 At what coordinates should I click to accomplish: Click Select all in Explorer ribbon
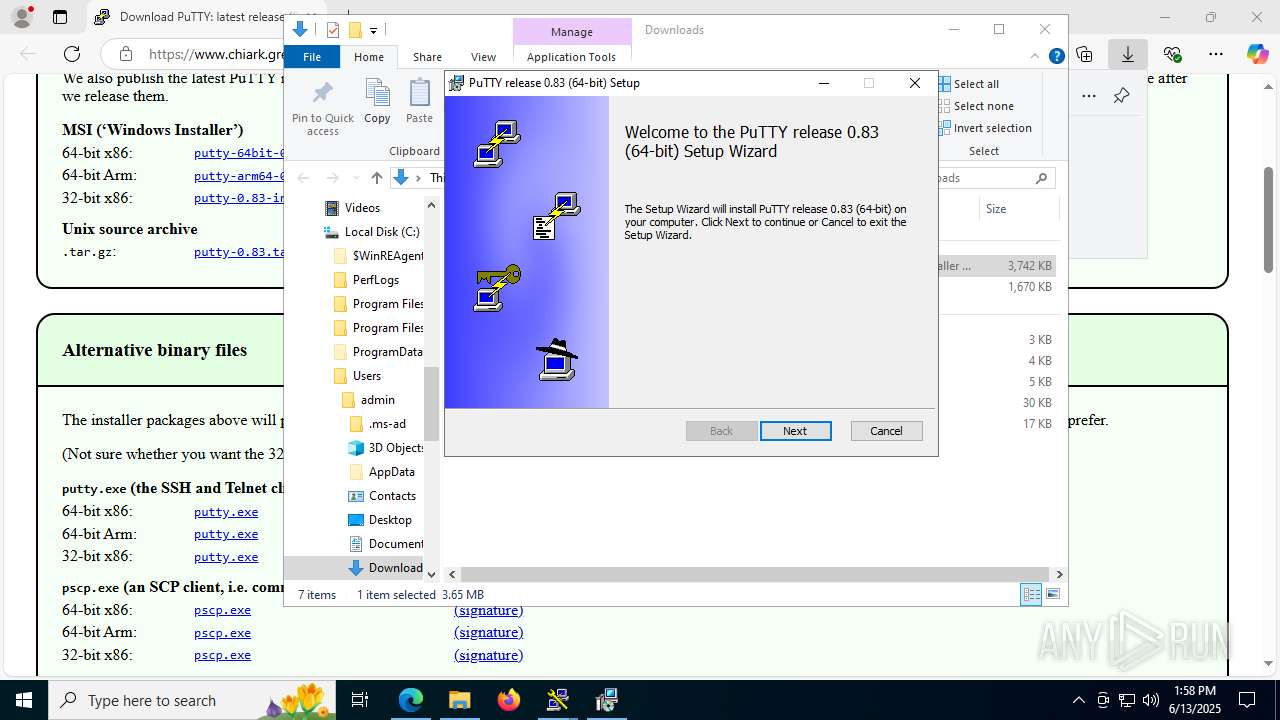pyautogui.click(x=968, y=84)
